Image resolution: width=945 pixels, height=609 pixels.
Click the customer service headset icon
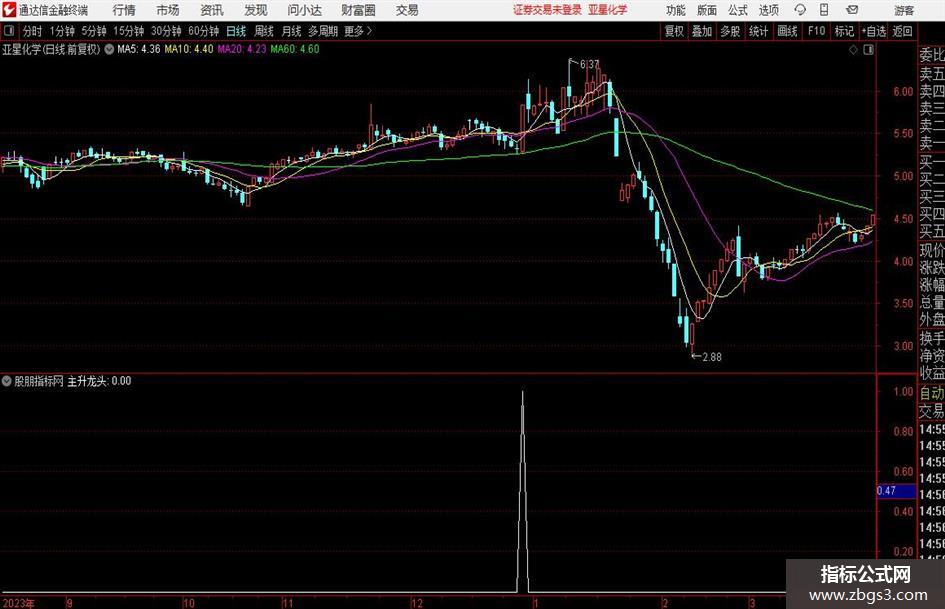tap(800, 10)
